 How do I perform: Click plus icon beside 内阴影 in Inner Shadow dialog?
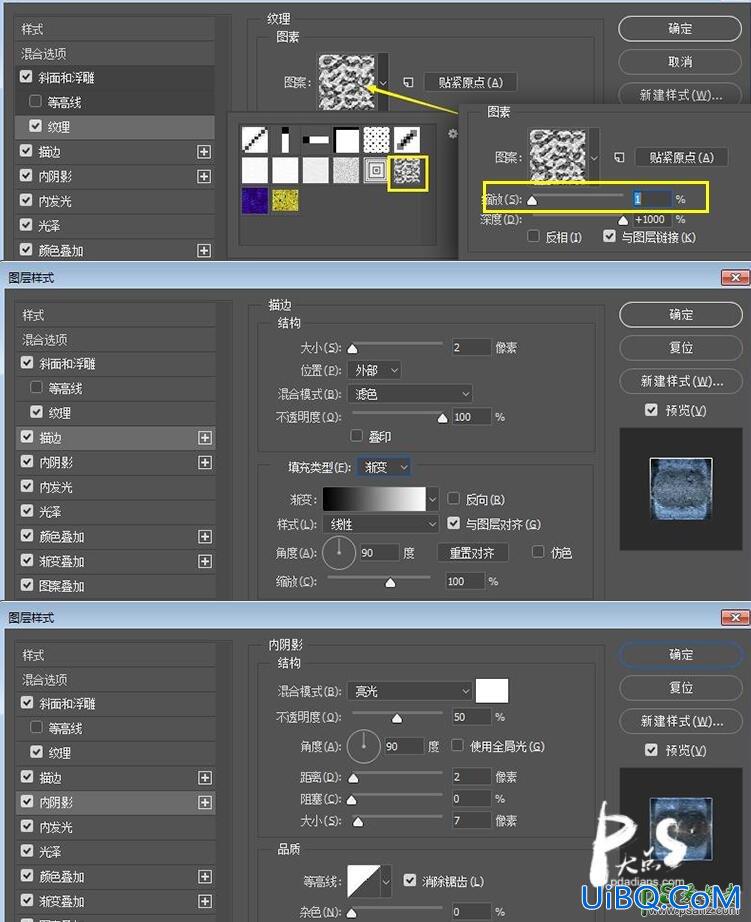click(205, 803)
